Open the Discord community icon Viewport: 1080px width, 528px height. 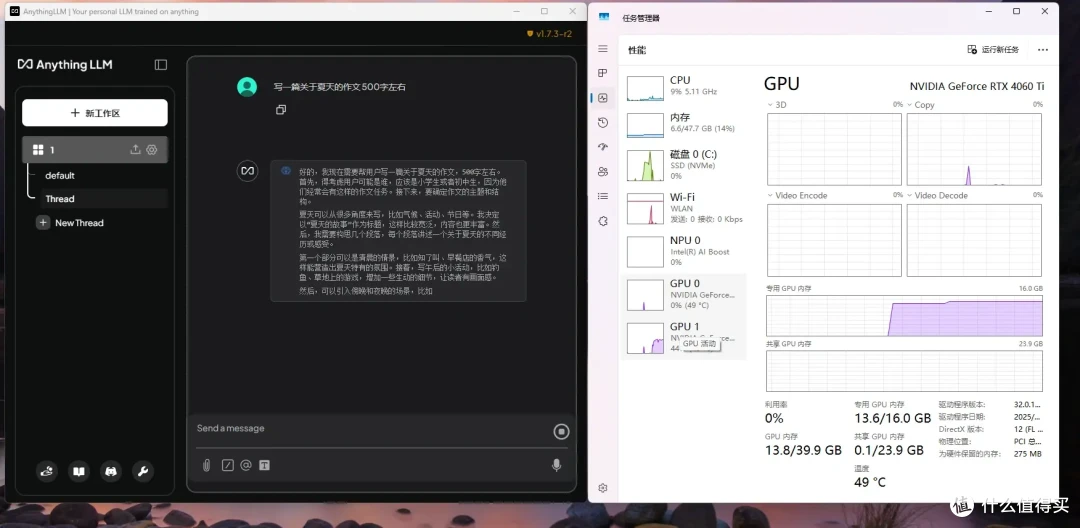111,472
